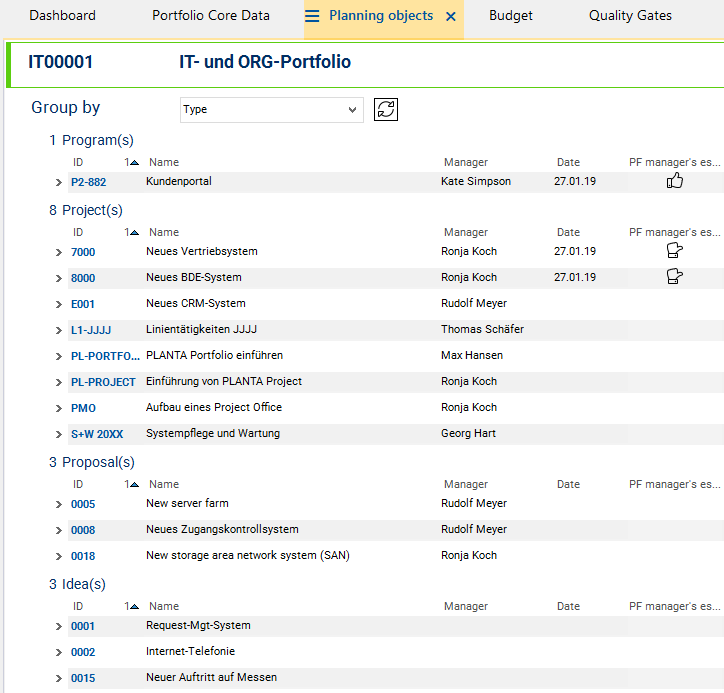Click ID sort arrow in Program(s) header

[x=132, y=162]
